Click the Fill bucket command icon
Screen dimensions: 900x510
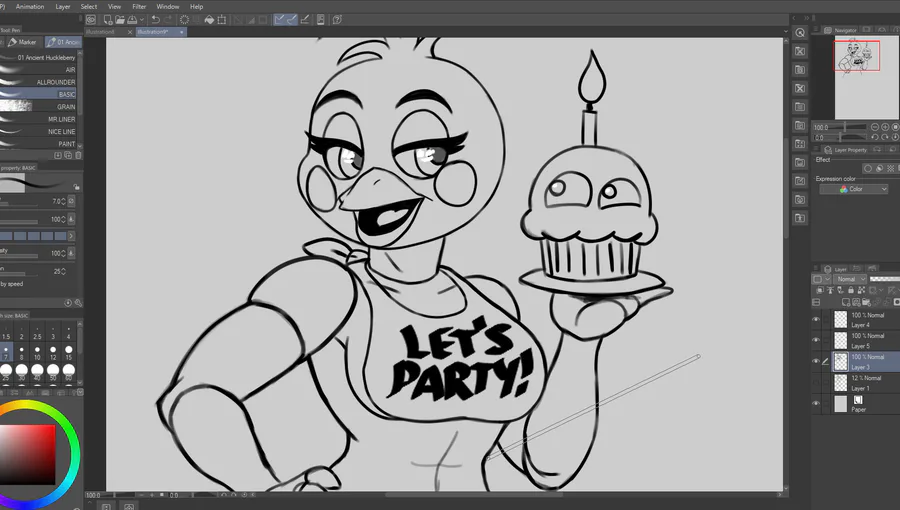(210, 20)
